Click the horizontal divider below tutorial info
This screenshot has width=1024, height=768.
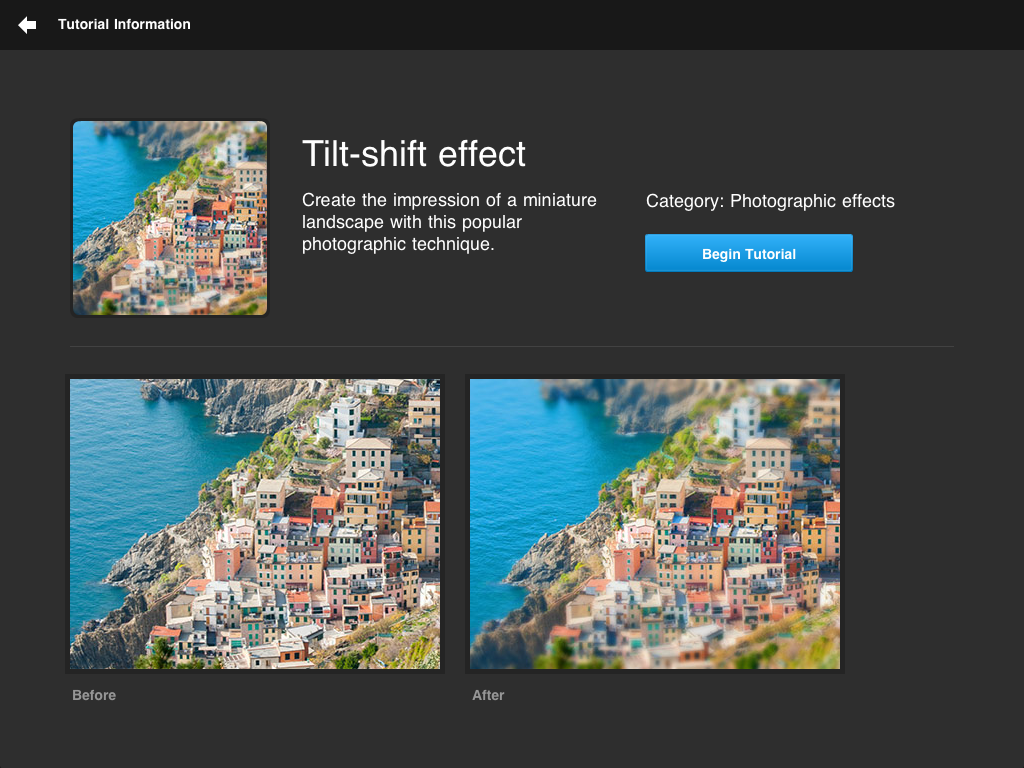pos(512,346)
